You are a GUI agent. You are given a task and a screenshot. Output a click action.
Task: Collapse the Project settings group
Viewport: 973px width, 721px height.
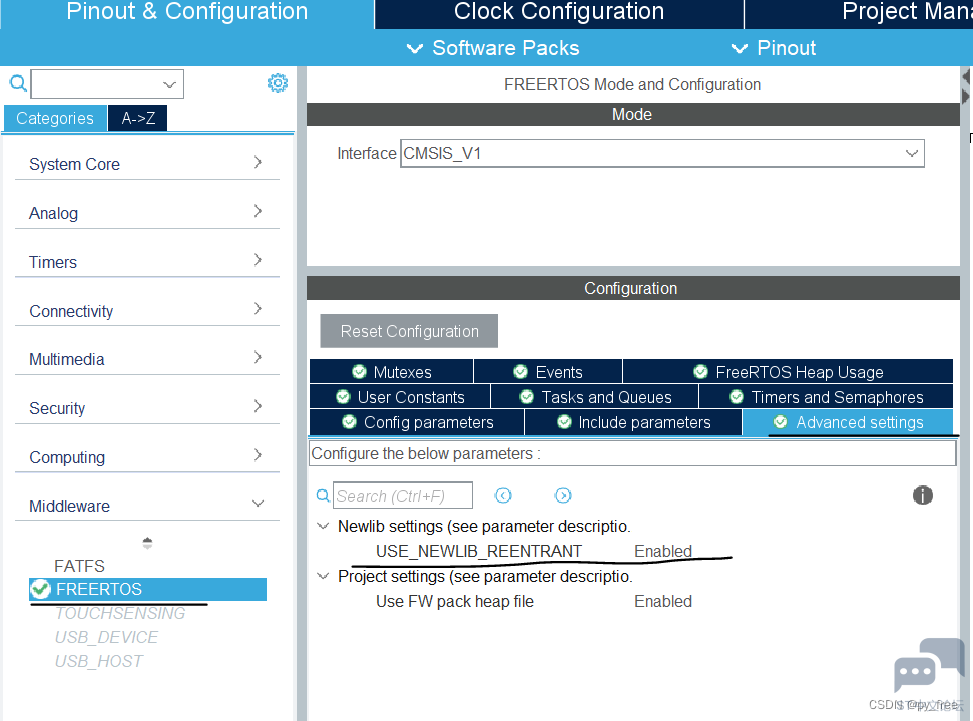point(323,576)
